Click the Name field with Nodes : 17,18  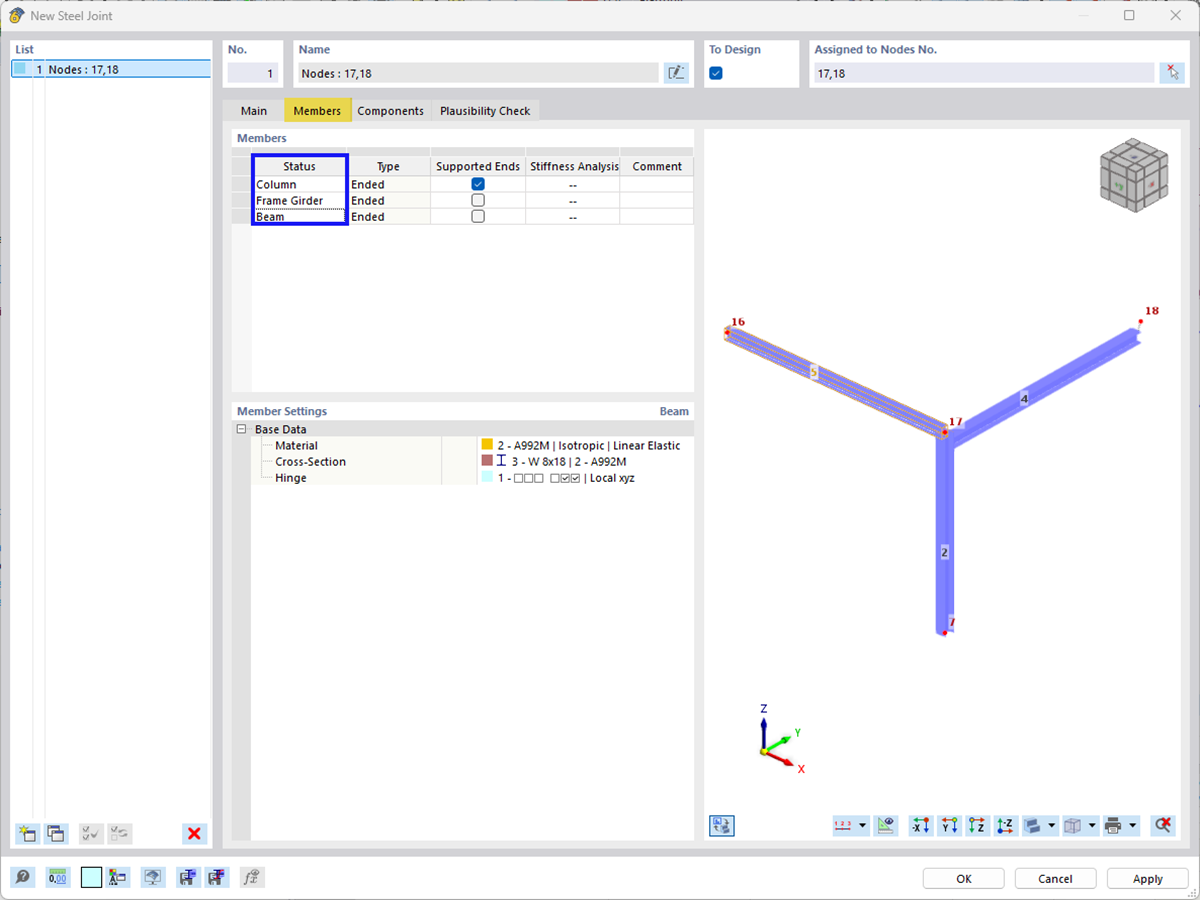pyautogui.click(x=479, y=73)
